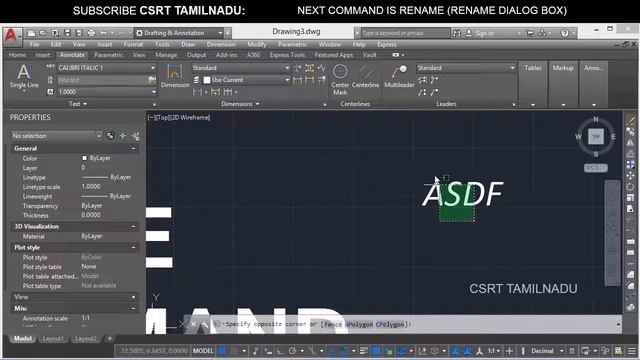Collapse the Plot style section
640x360 pixels.
pyautogui.click(x=133, y=247)
